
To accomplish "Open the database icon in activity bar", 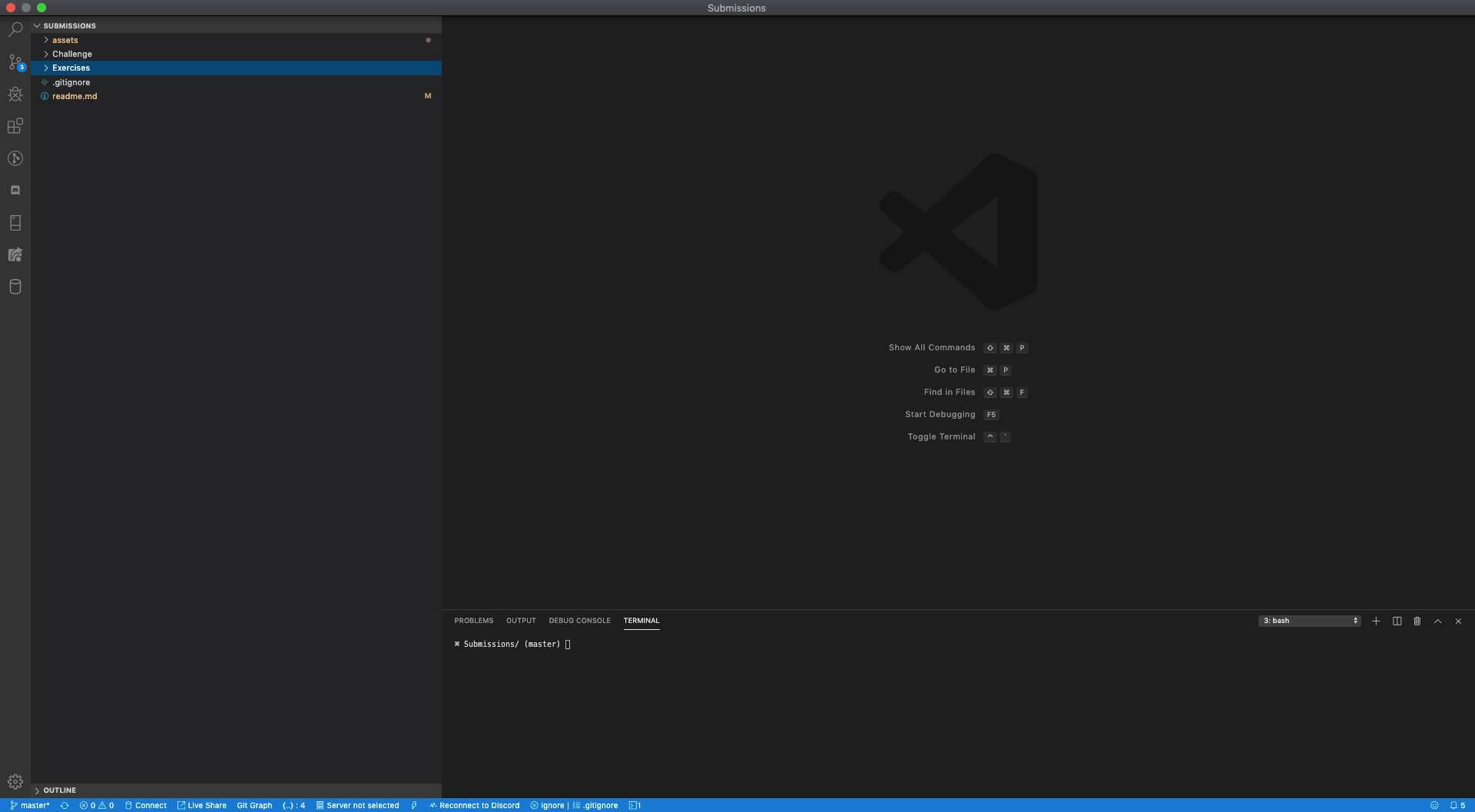I will (x=15, y=287).
